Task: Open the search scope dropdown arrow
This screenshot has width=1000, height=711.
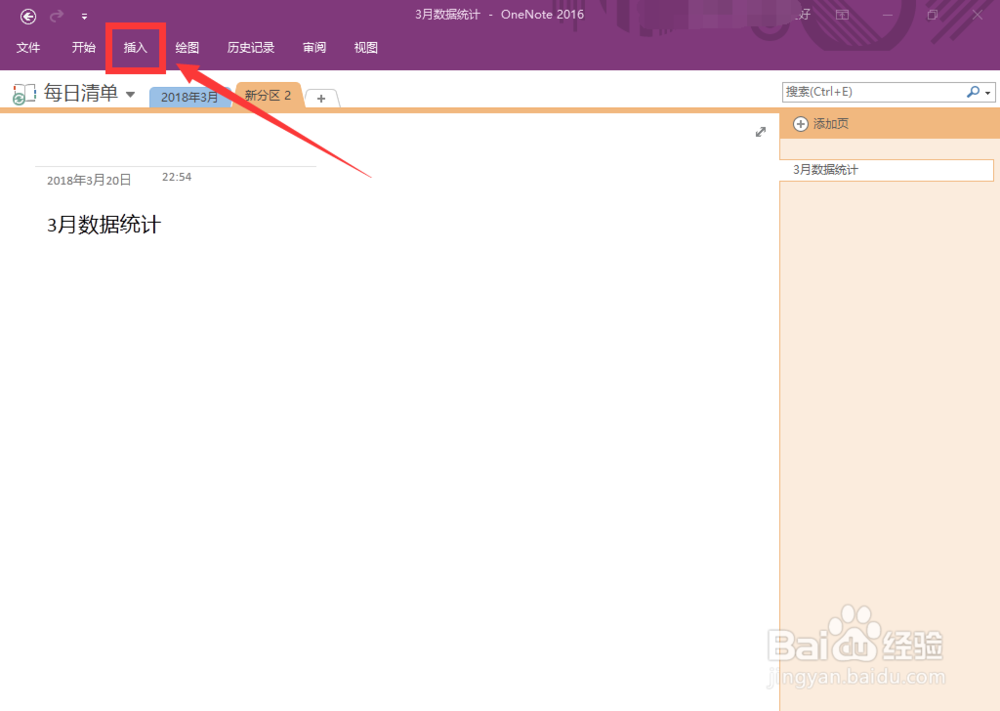Action: (x=988, y=91)
